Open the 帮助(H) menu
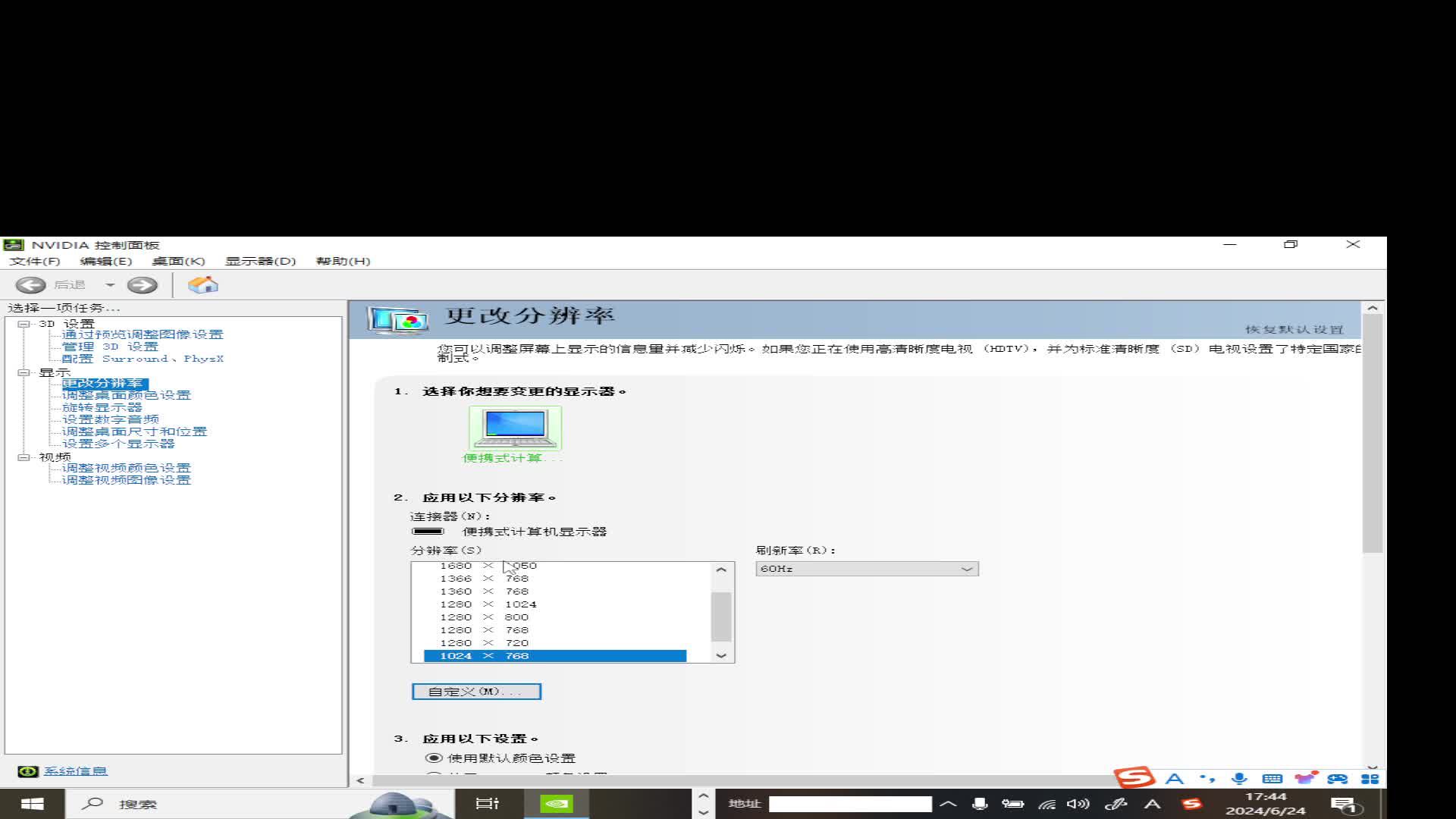This screenshot has width=1456, height=819. click(x=343, y=261)
